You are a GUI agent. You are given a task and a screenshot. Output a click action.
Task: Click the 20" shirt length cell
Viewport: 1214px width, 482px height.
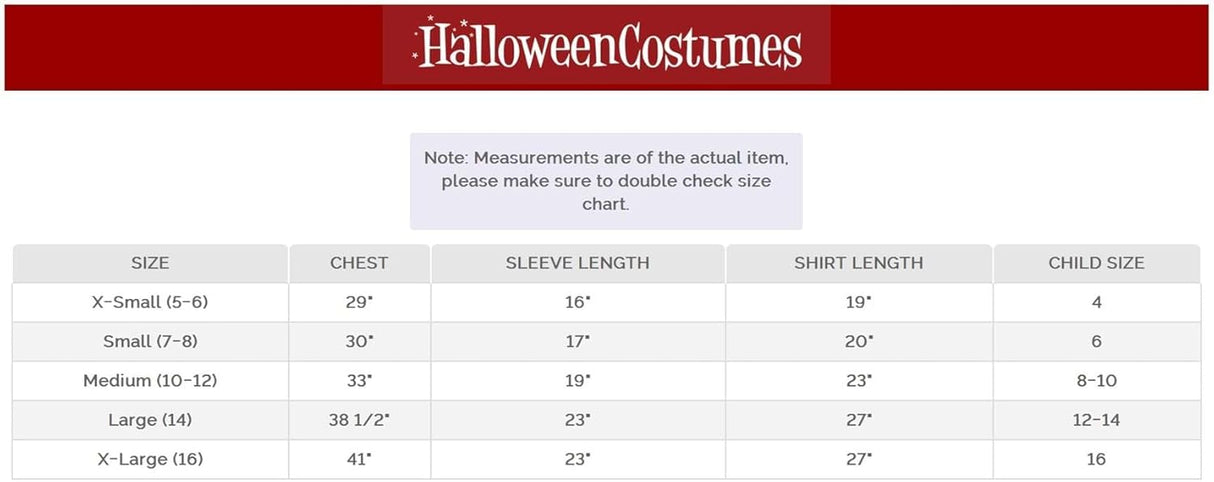[x=858, y=341]
